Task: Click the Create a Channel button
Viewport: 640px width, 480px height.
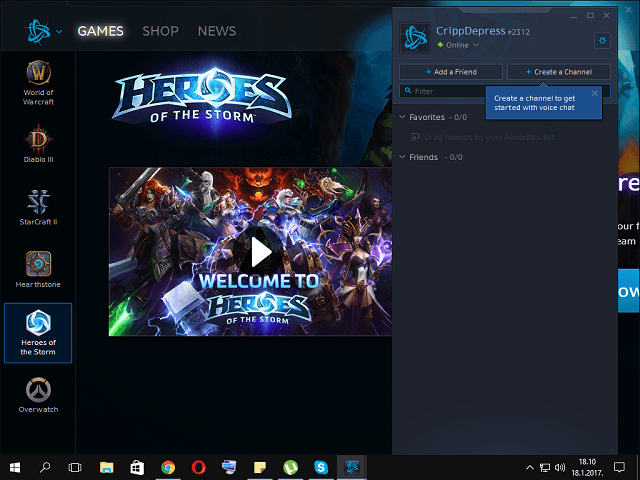Action: [x=559, y=72]
